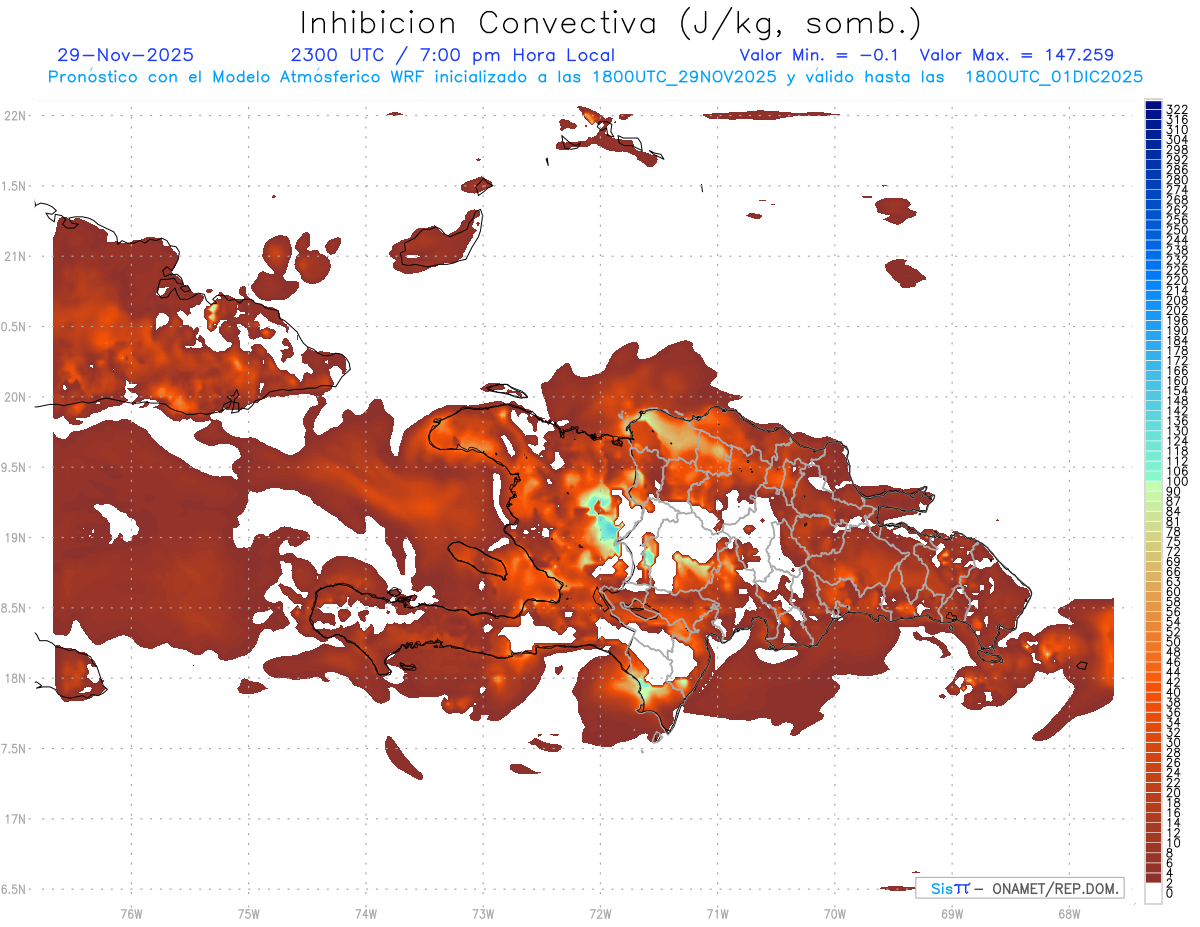
Task: Click the '6.5N' latitude label
Action: tap(15, 889)
